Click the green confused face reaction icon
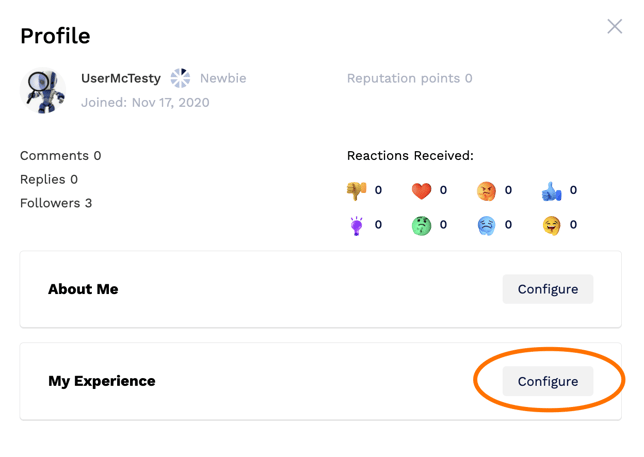The height and width of the screenshot is (457, 644). point(421,226)
